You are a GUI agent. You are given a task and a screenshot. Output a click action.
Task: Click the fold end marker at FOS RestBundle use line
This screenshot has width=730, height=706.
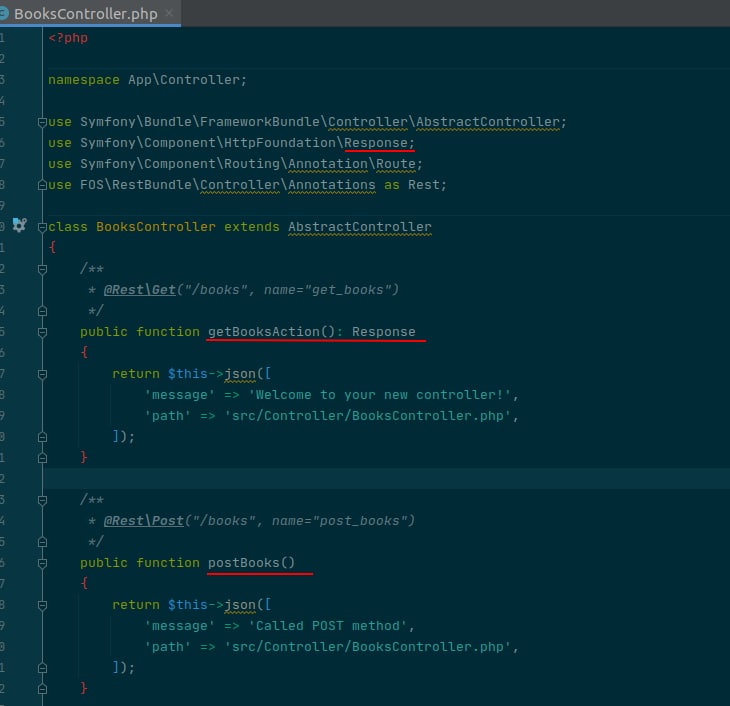(42, 185)
